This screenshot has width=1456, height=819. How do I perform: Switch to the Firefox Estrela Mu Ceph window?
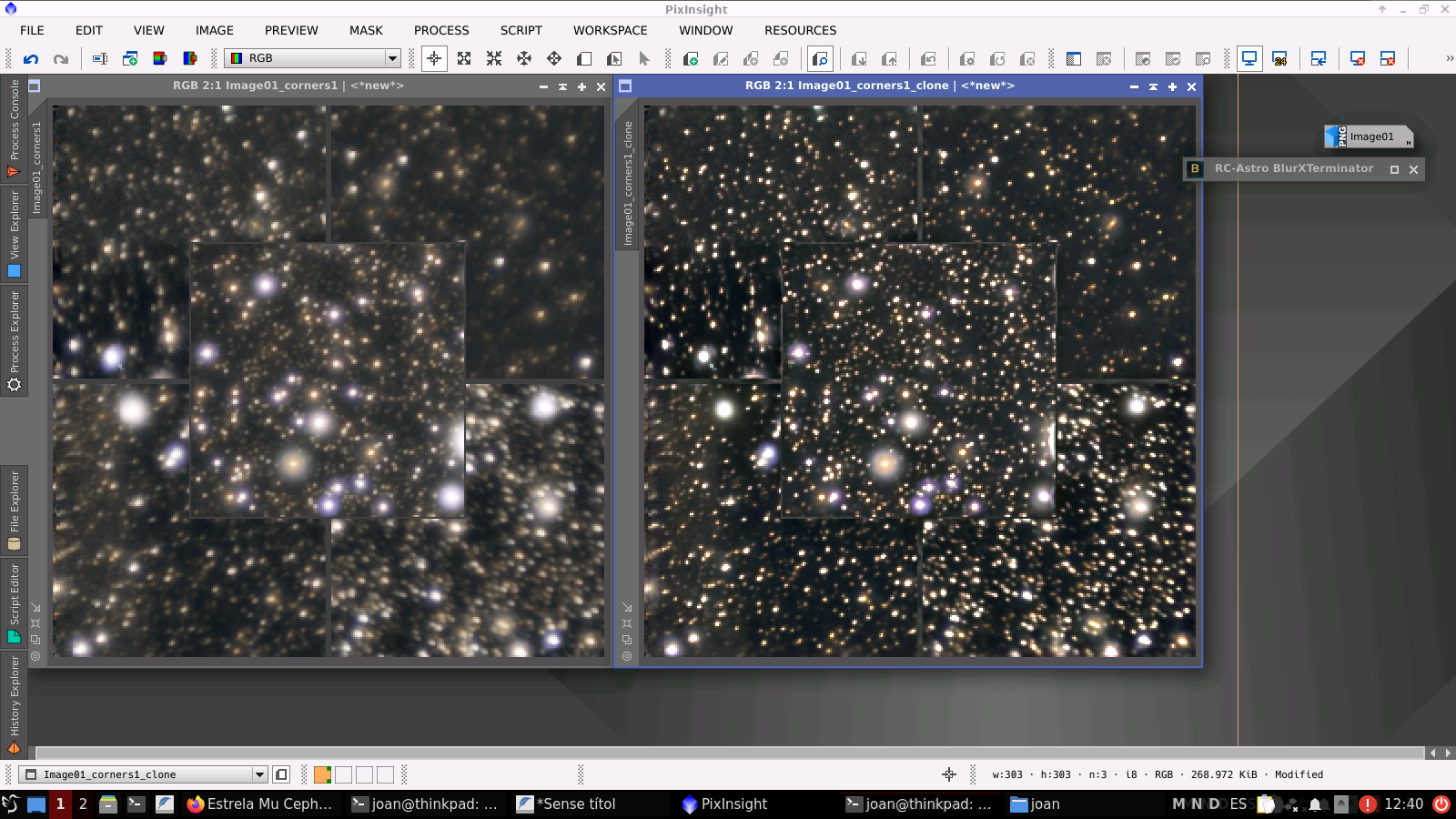point(259,804)
